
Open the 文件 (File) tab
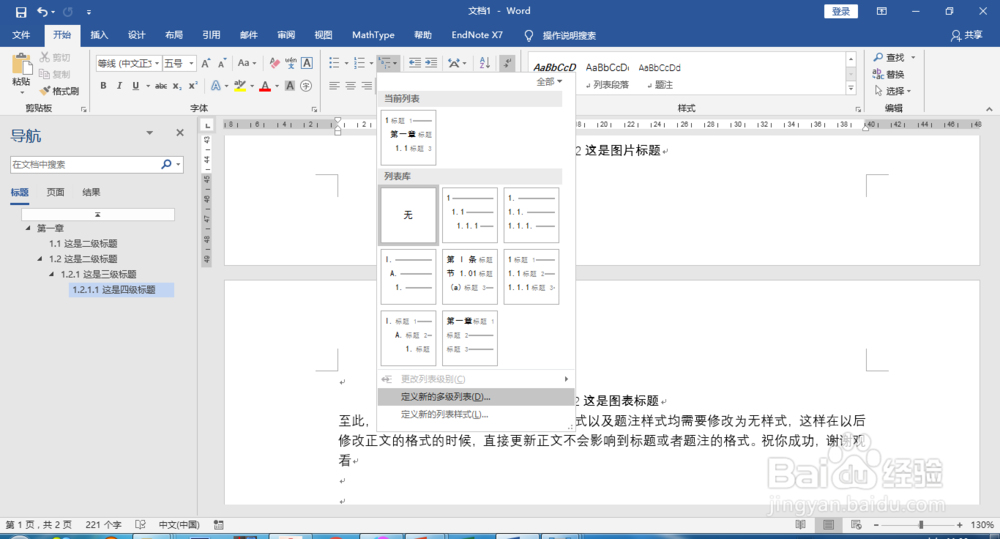pyautogui.click(x=21, y=35)
